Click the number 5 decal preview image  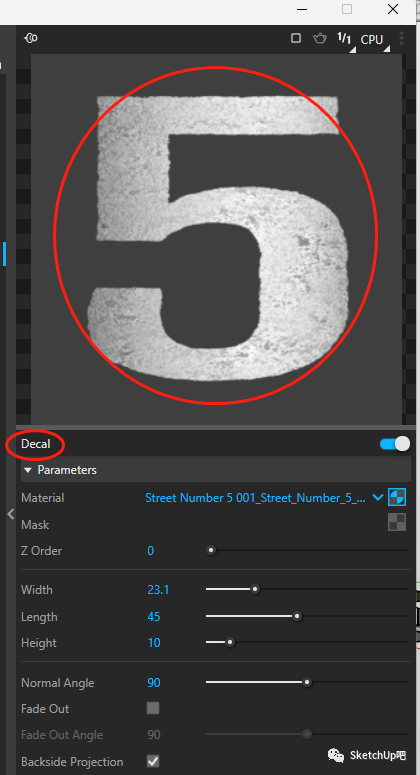[x=218, y=238]
